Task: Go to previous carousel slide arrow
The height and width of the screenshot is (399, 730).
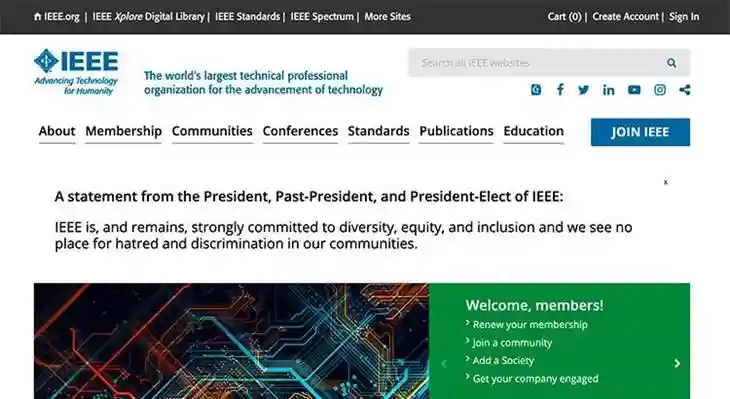Action: (444, 363)
